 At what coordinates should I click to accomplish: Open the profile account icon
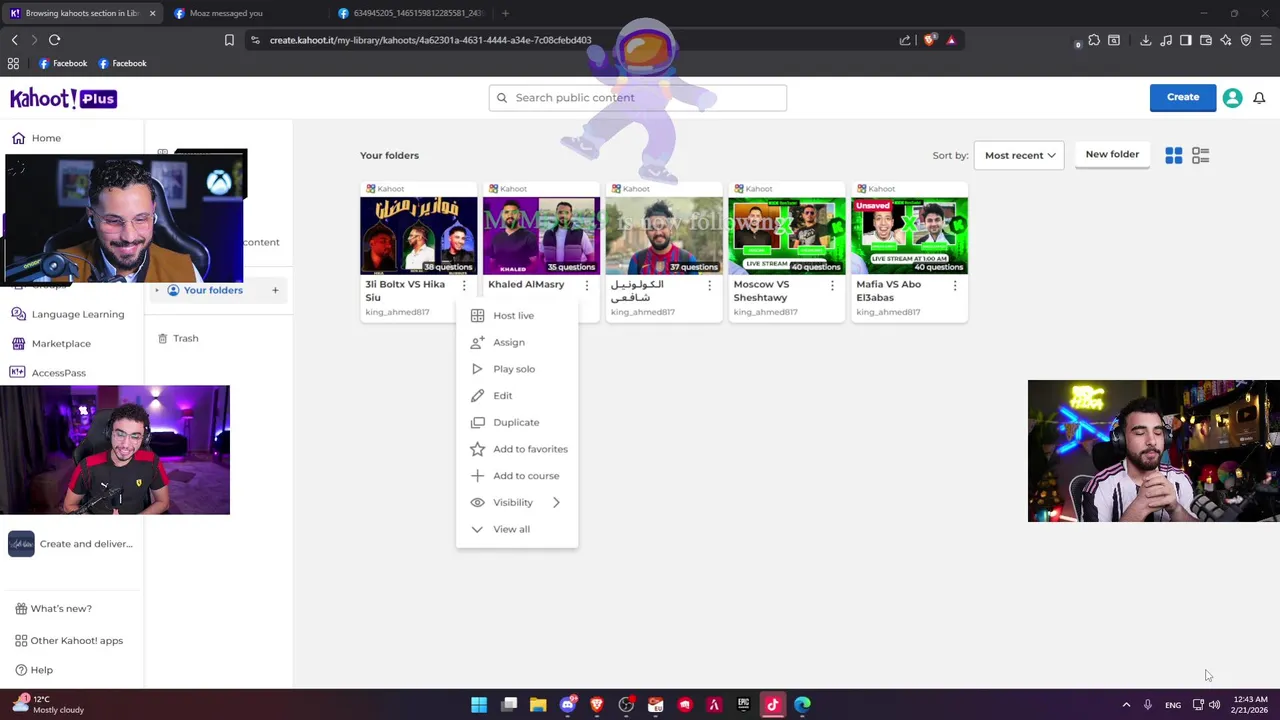tap(1232, 98)
